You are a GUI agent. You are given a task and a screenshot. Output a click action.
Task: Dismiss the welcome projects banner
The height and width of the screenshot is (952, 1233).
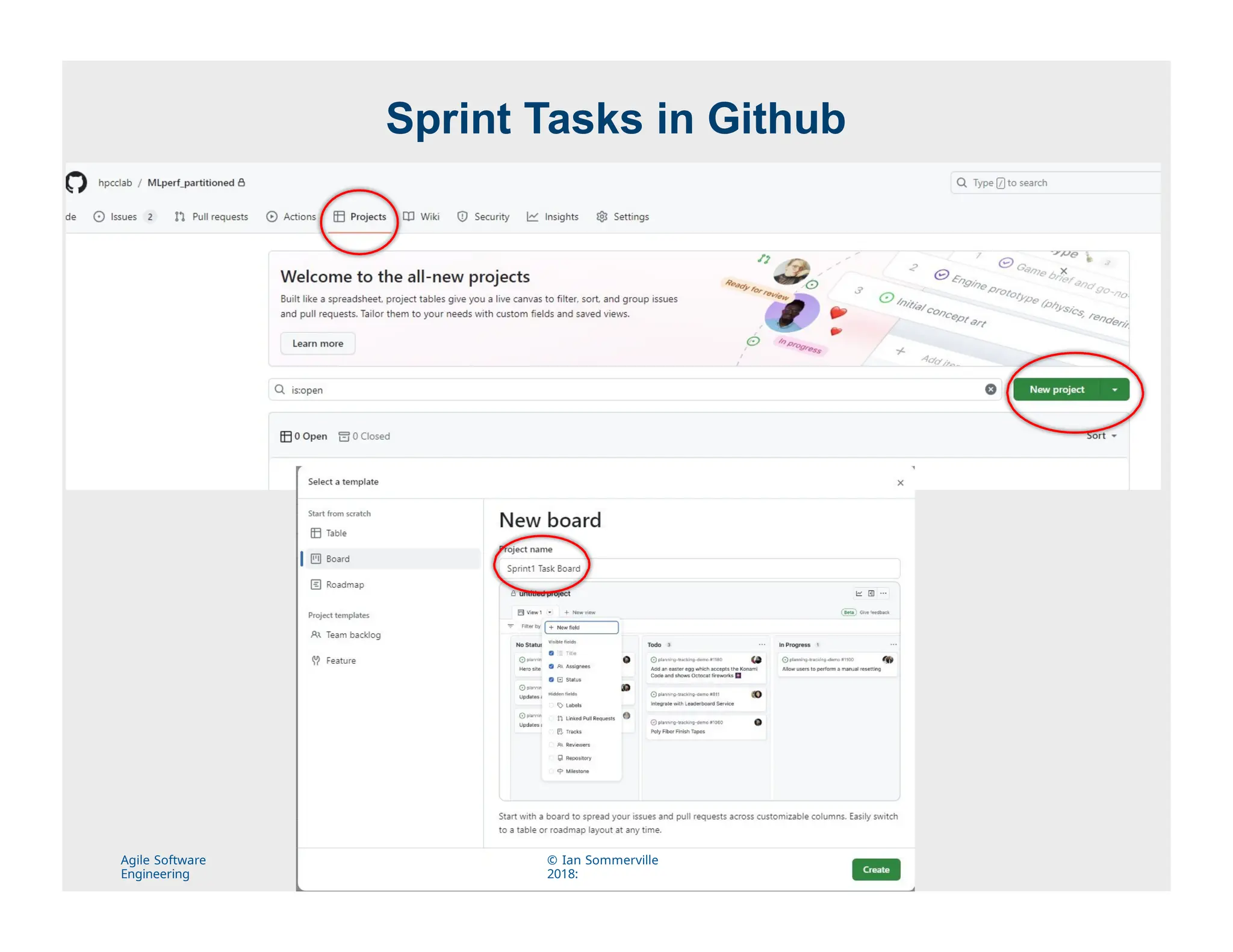point(1064,271)
